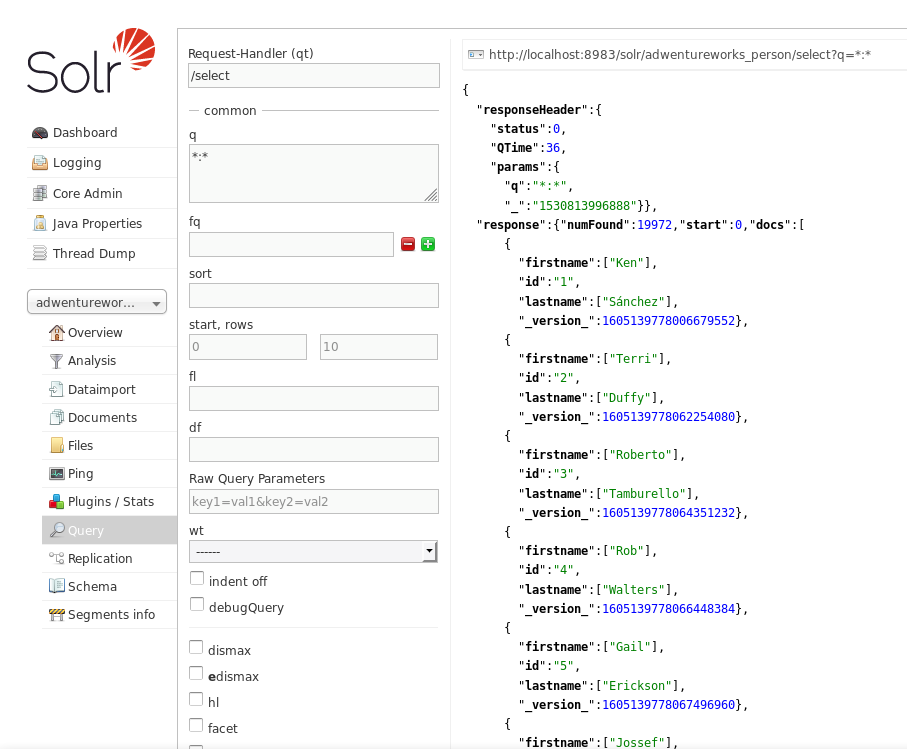Add another fq filter with the plus button
This screenshot has height=749, width=907.
pyautogui.click(x=428, y=243)
